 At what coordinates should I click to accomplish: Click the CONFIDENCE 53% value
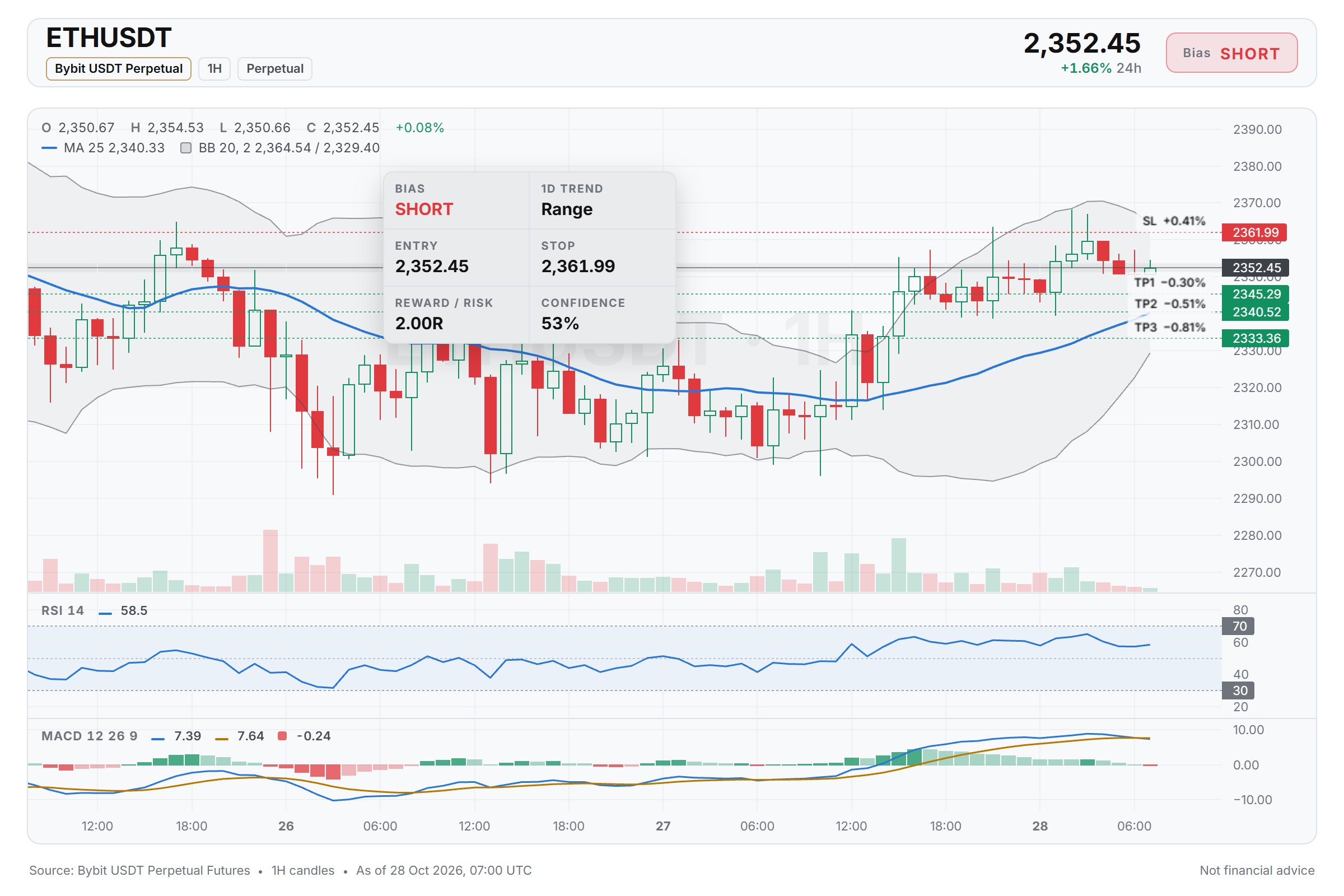click(x=560, y=324)
